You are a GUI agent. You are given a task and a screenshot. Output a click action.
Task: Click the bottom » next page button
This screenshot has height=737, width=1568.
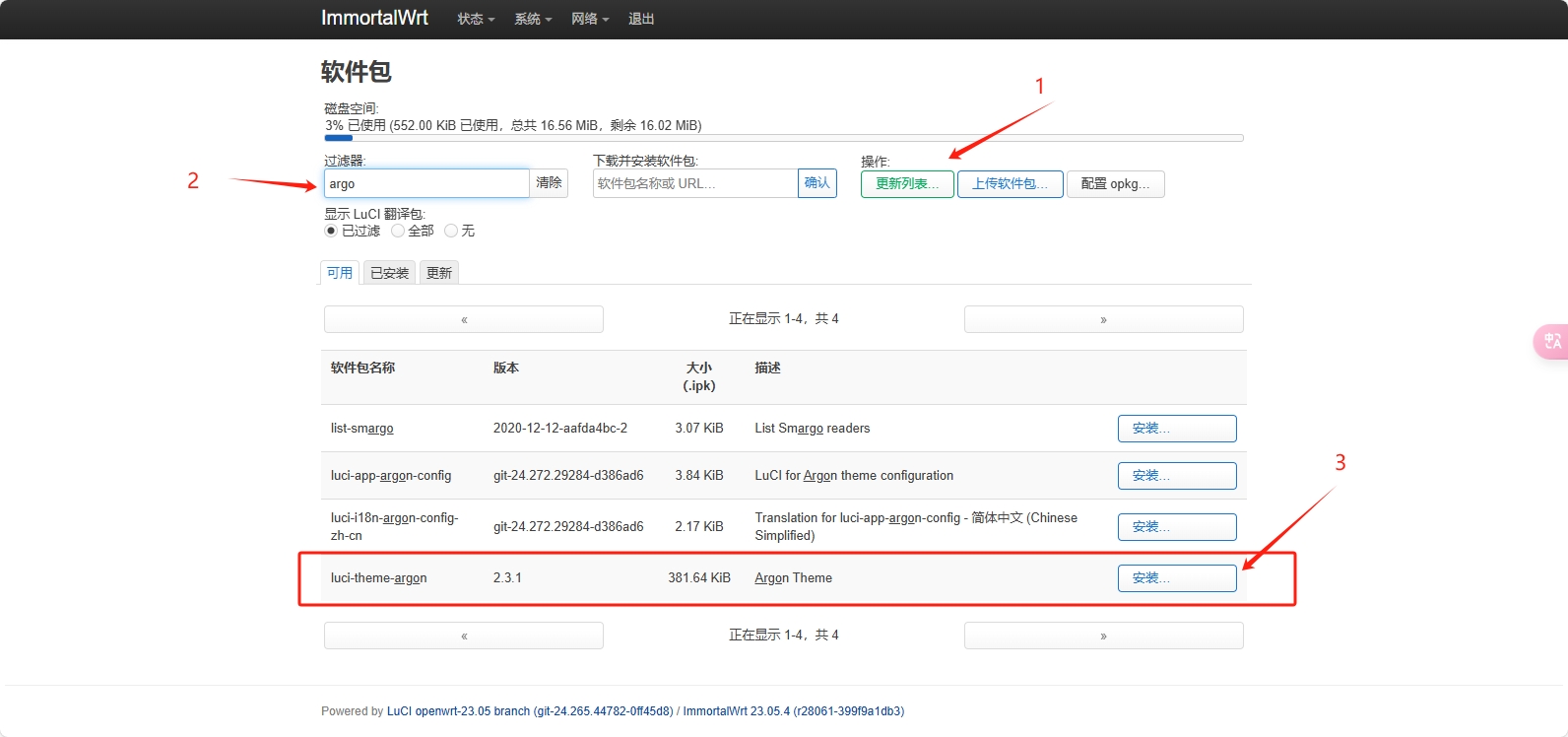click(x=1103, y=636)
